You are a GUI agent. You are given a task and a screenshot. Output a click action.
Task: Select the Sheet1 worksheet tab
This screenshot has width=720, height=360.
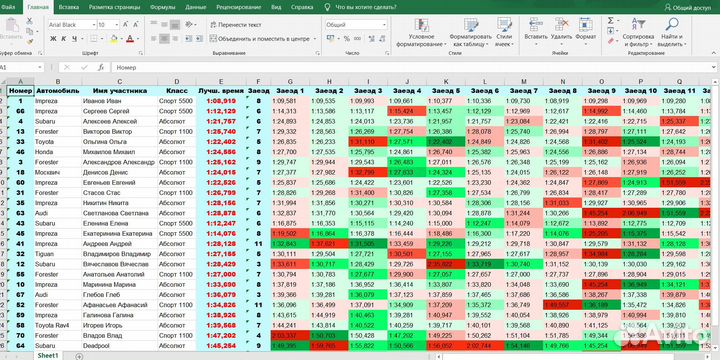tap(48, 356)
